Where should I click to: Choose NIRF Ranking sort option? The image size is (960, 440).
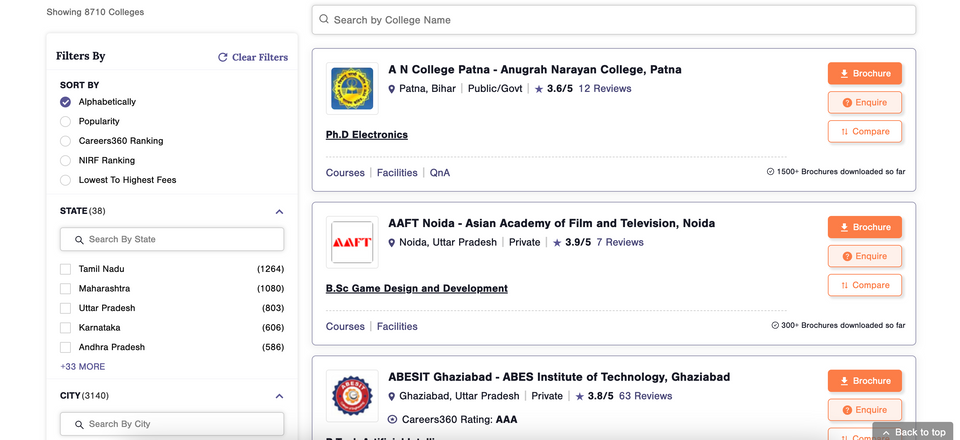coord(66,161)
